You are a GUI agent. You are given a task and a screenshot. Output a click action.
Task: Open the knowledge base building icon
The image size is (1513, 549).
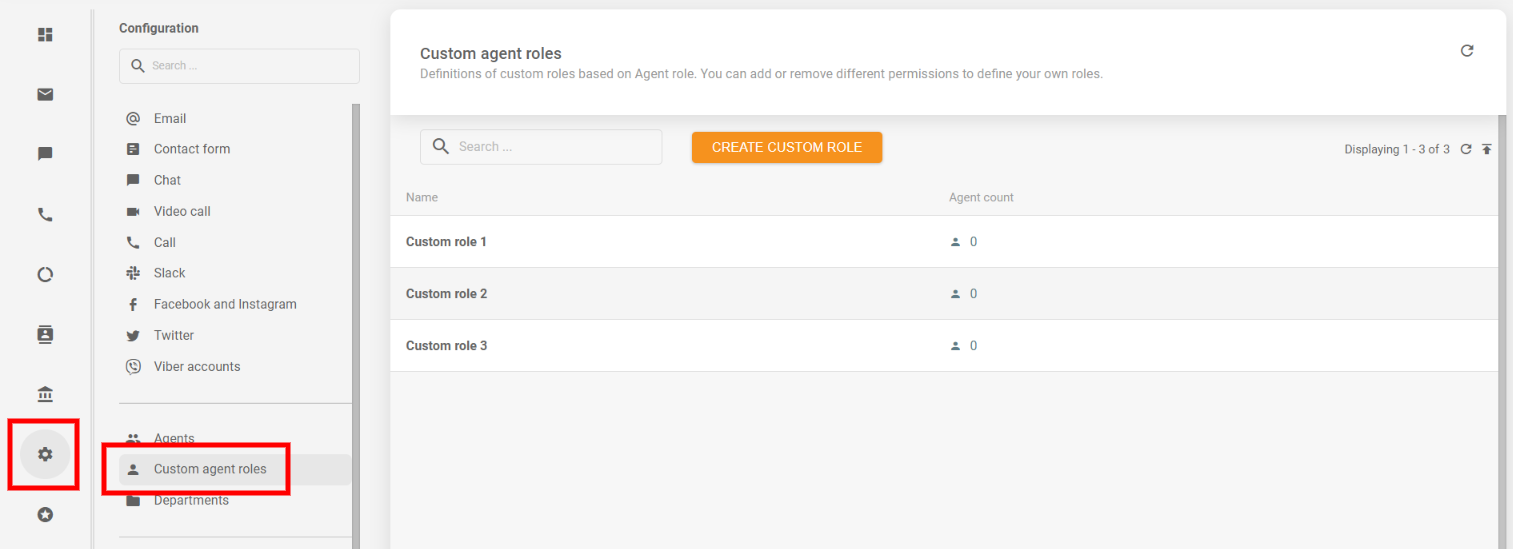coord(45,394)
